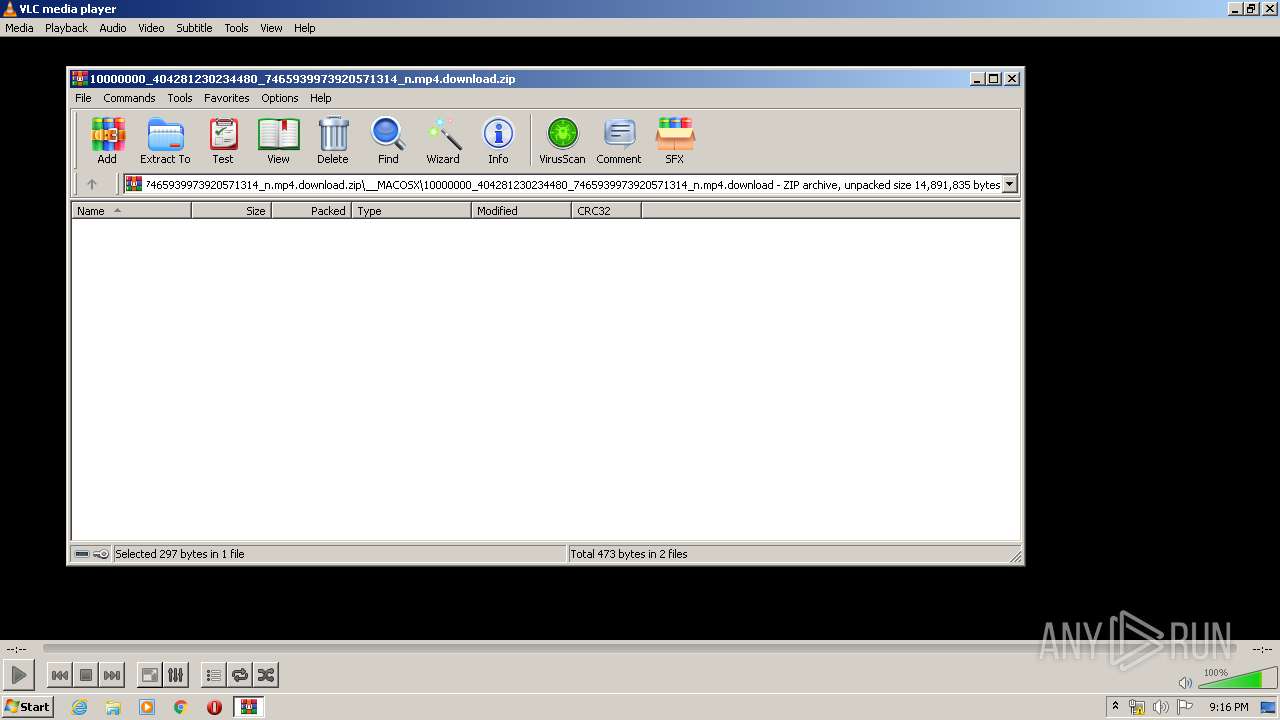The width and height of the screenshot is (1280, 720).
Task: Sort by the CRC32 column header
Action: [x=606, y=211]
